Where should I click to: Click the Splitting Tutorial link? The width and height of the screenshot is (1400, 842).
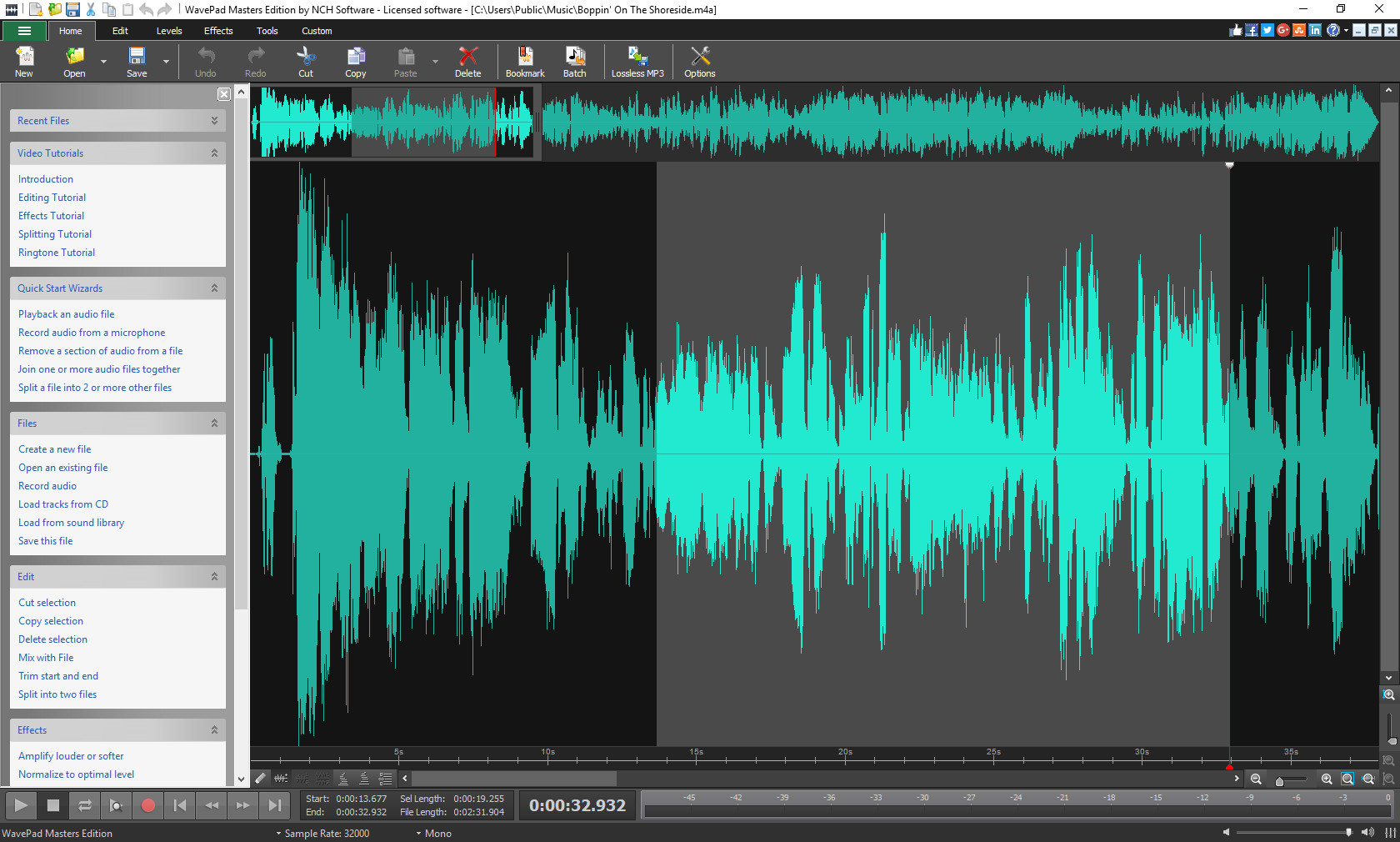pos(54,233)
